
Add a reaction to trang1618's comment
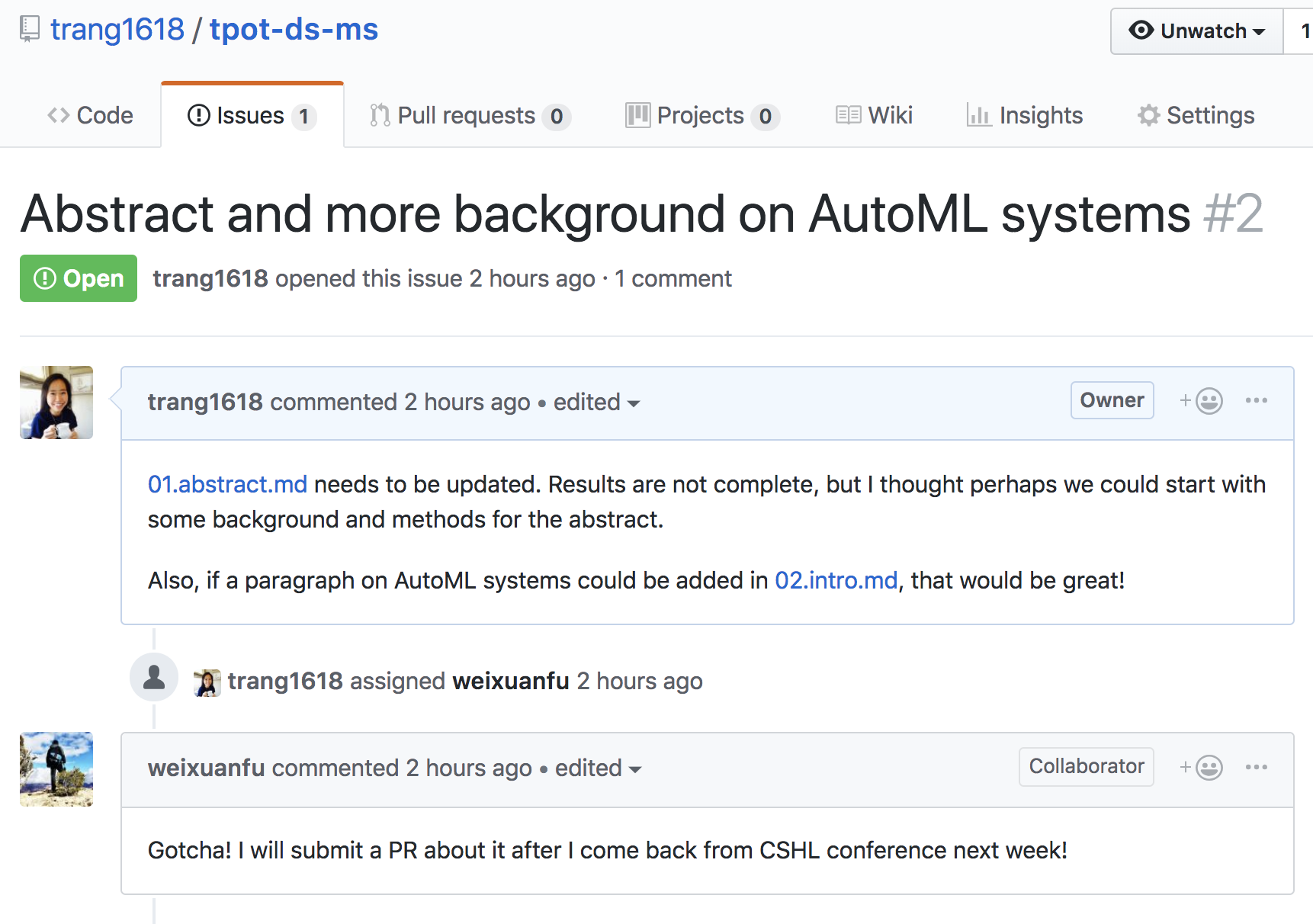(x=1202, y=401)
